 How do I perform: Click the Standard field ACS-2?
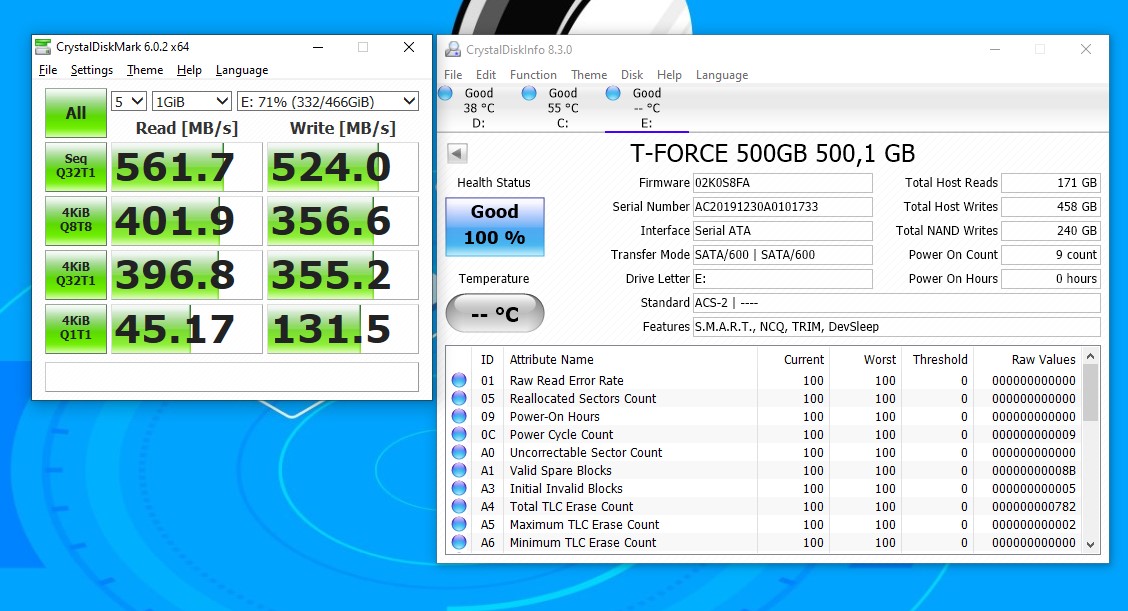coord(896,302)
